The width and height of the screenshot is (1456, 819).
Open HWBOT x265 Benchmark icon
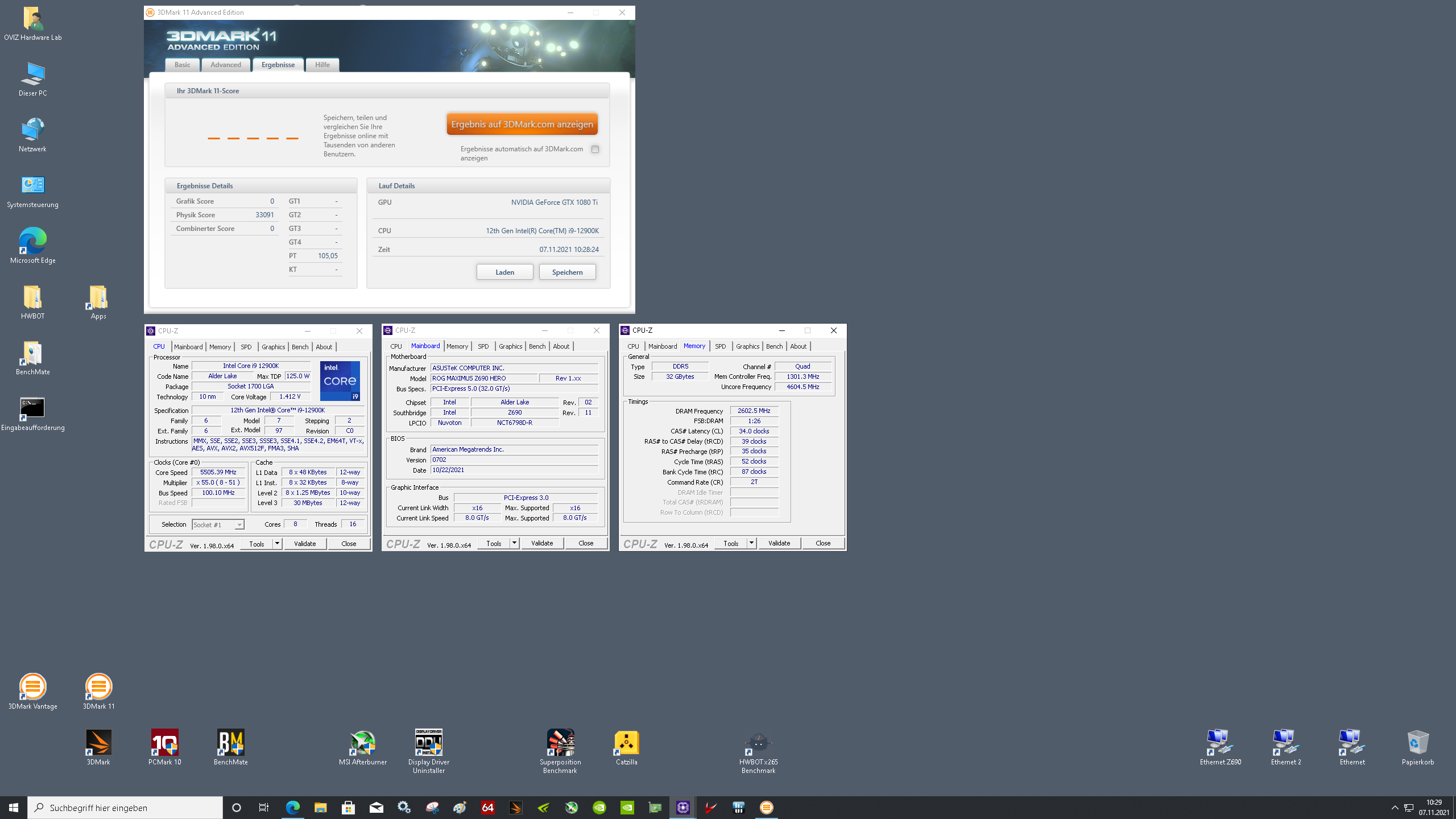758,752
